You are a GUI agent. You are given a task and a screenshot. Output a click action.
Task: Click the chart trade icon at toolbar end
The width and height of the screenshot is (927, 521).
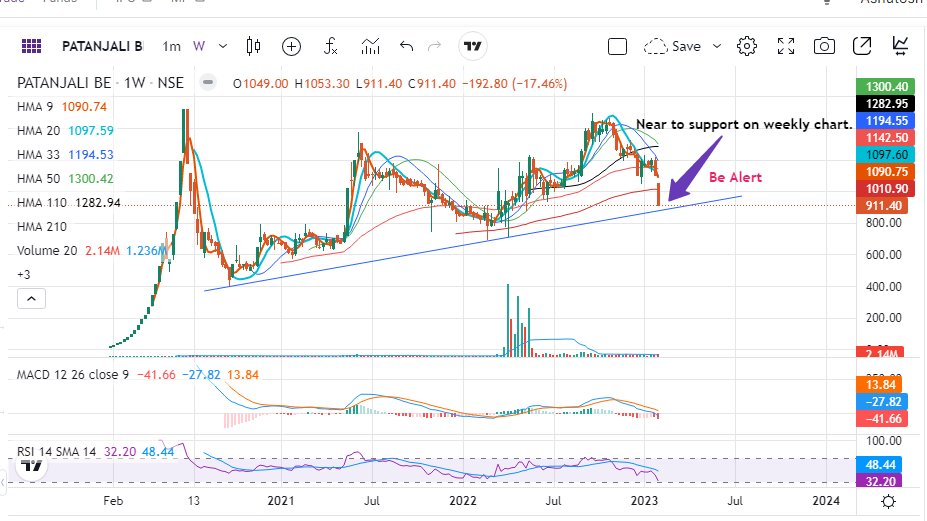click(900, 46)
